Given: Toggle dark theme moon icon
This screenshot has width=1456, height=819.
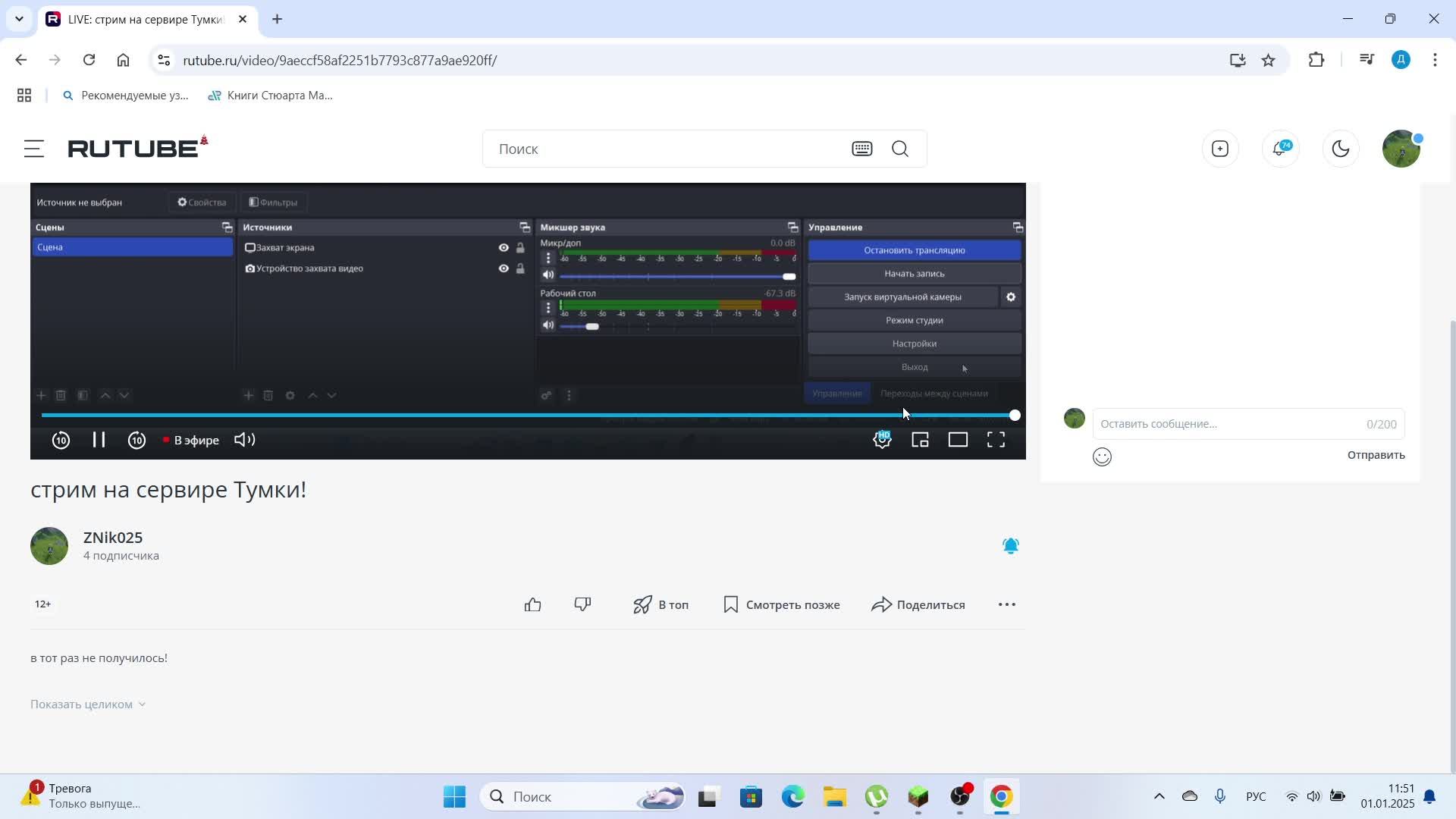Looking at the screenshot, I should click(x=1341, y=149).
